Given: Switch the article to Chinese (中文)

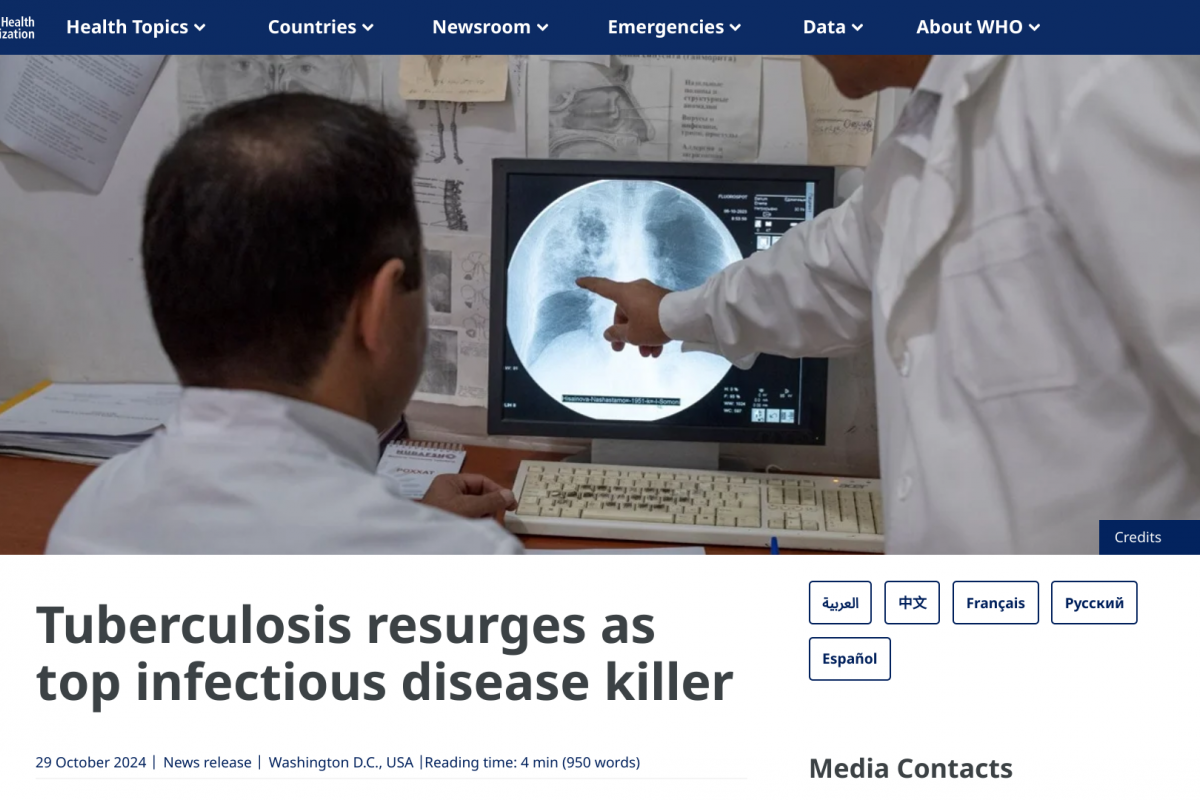Looking at the screenshot, I should point(912,603).
